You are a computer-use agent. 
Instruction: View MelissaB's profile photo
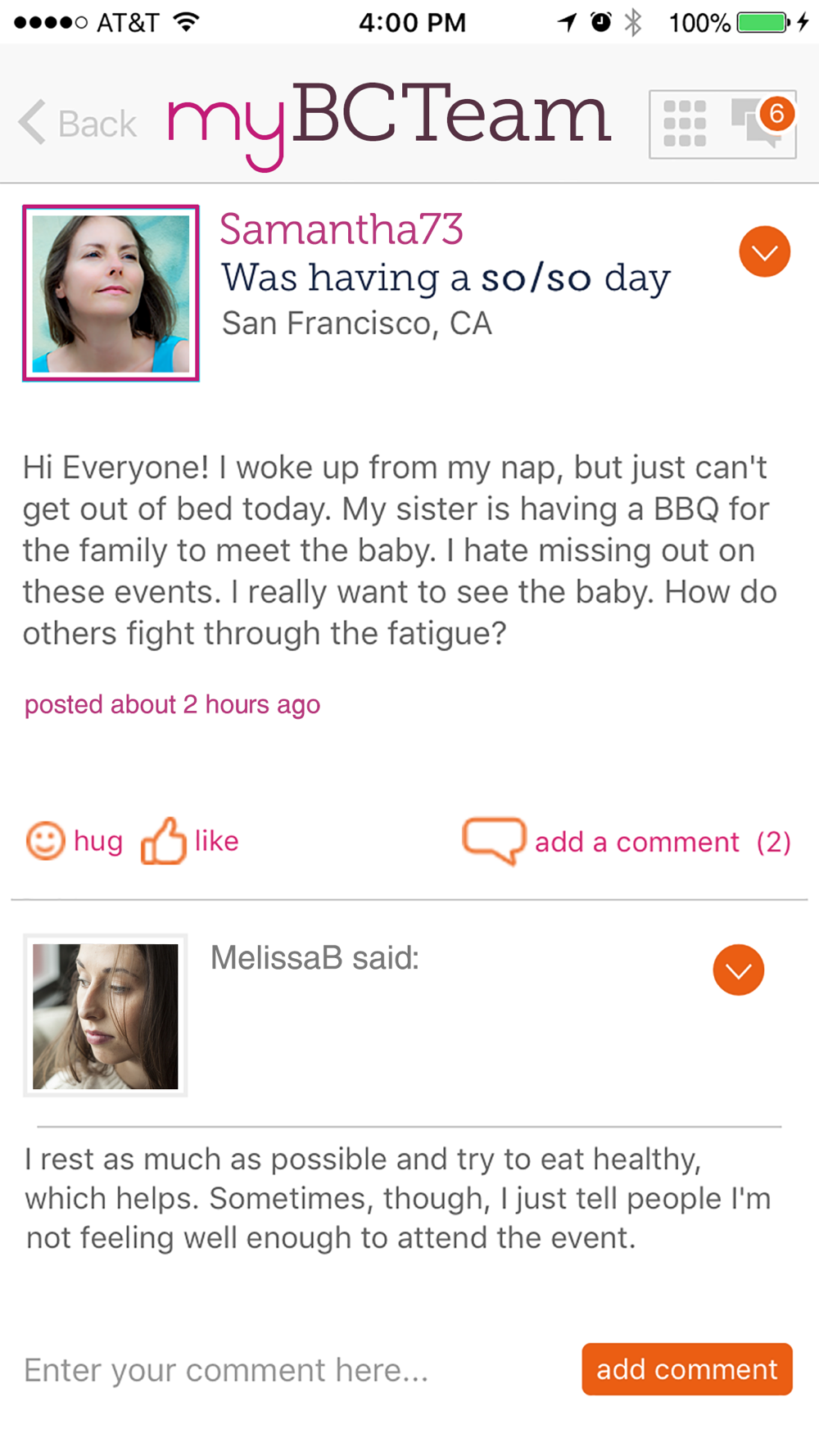pos(106,1016)
